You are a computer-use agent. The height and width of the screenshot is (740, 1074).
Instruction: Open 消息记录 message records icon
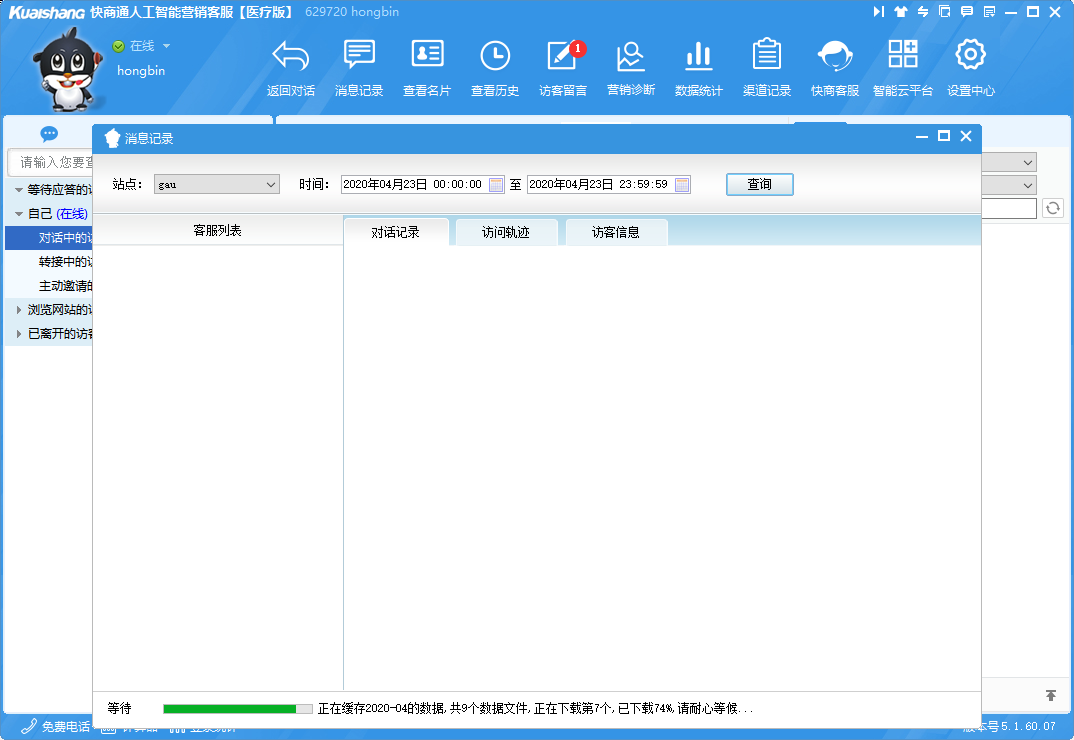click(359, 56)
